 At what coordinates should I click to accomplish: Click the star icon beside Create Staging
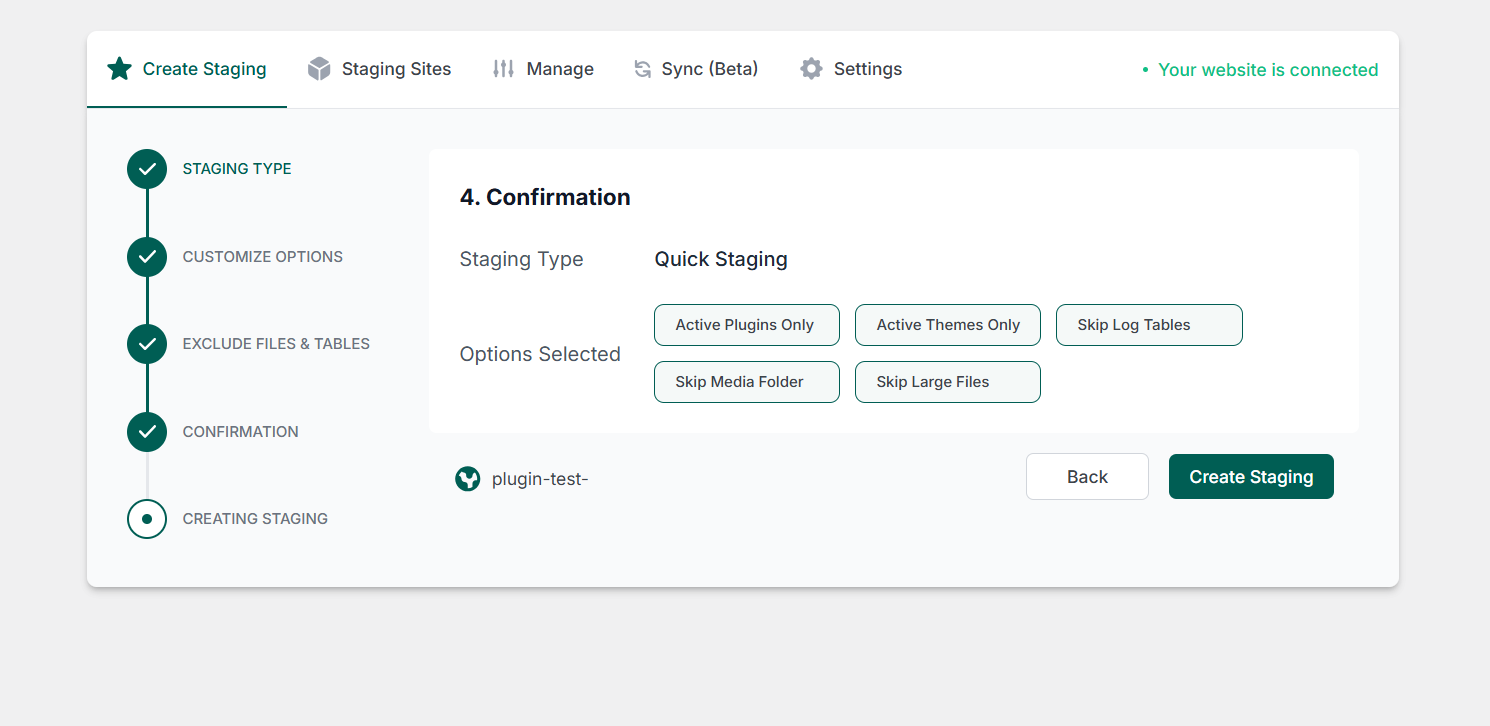pyautogui.click(x=119, y=69)
